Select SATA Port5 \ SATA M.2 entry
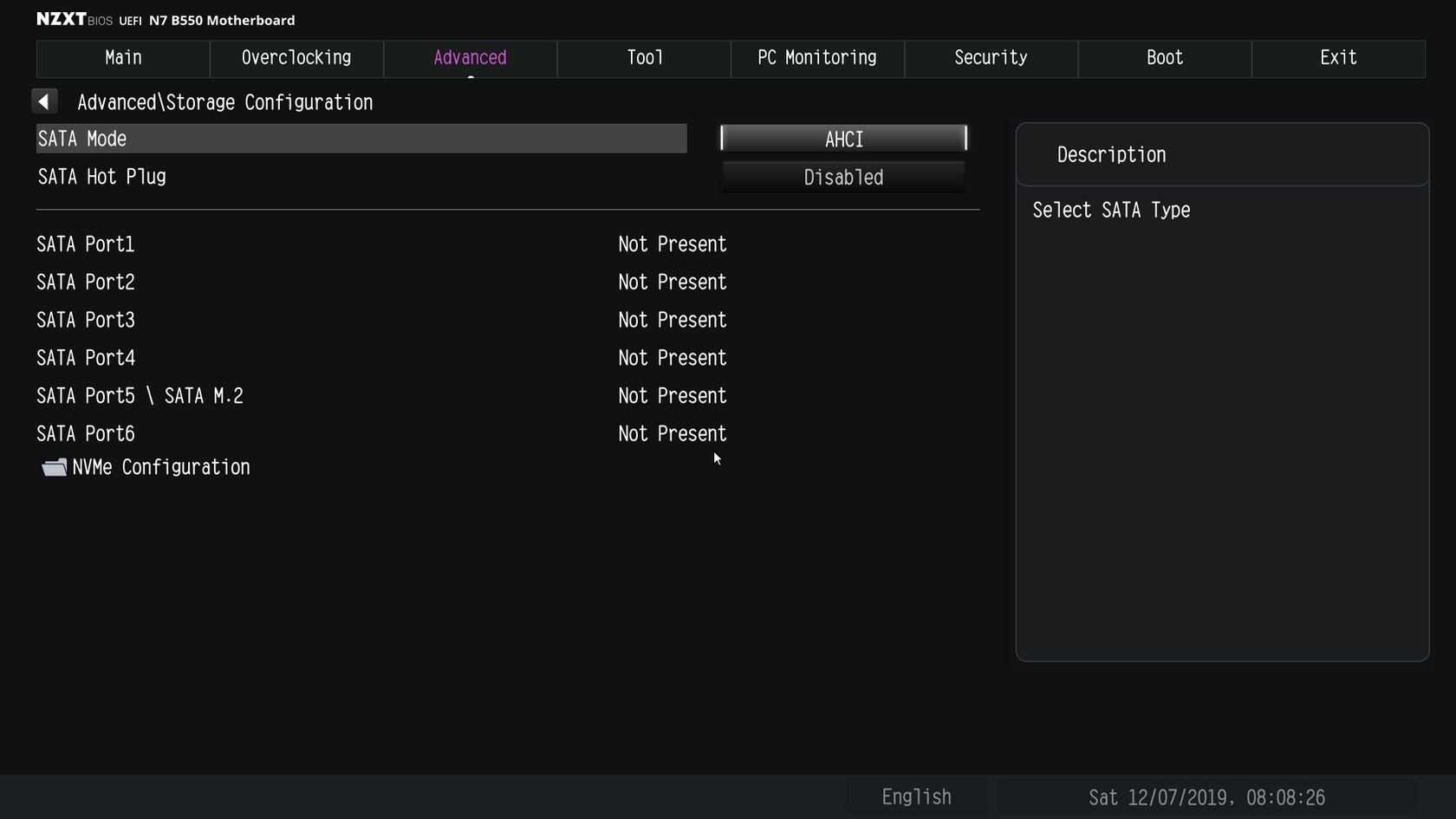1456x819 pixels. pyautogui.click(x=140, y=396)
